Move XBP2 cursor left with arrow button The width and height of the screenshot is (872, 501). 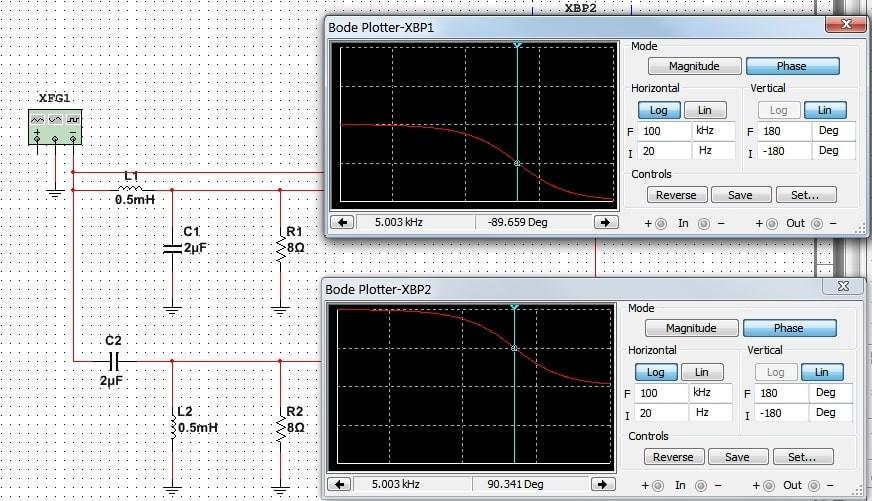pyautogui.click(x=339, y=484)
